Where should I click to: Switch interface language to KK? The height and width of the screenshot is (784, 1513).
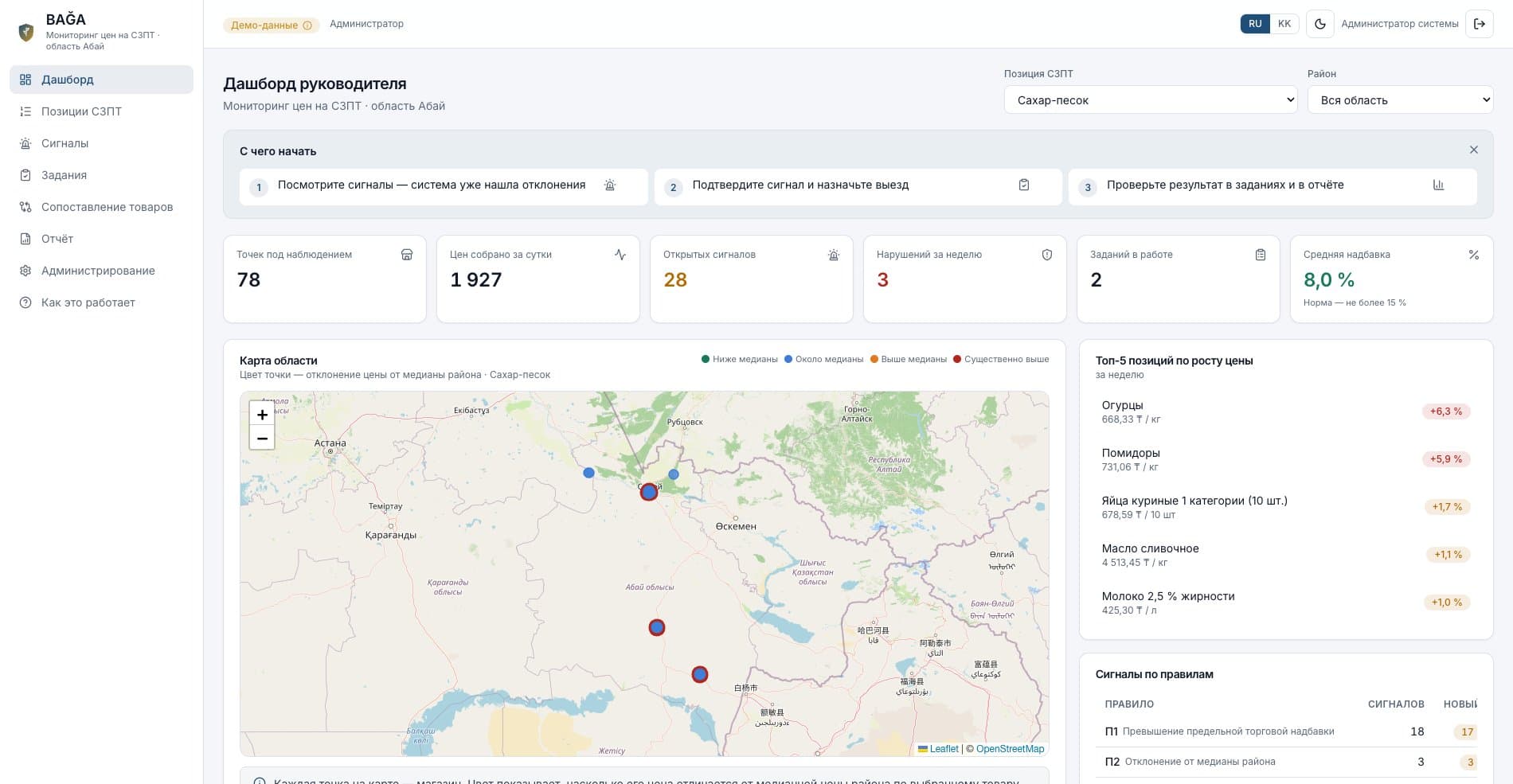(1284, 24)
